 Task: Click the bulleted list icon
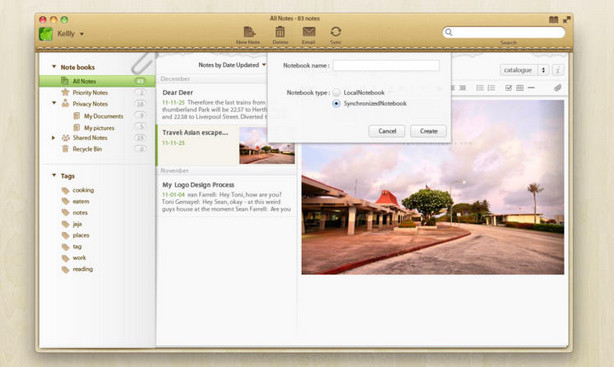pyautogui.click(x=480, y=88)
